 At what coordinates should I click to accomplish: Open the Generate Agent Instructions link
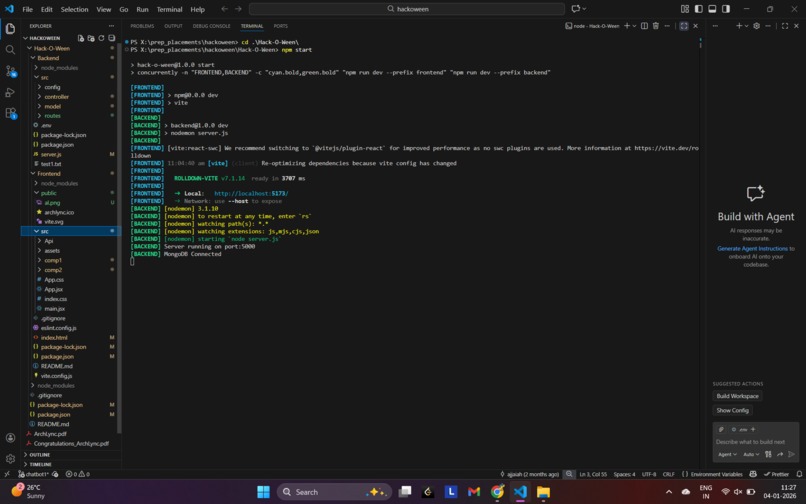point(753,248)
